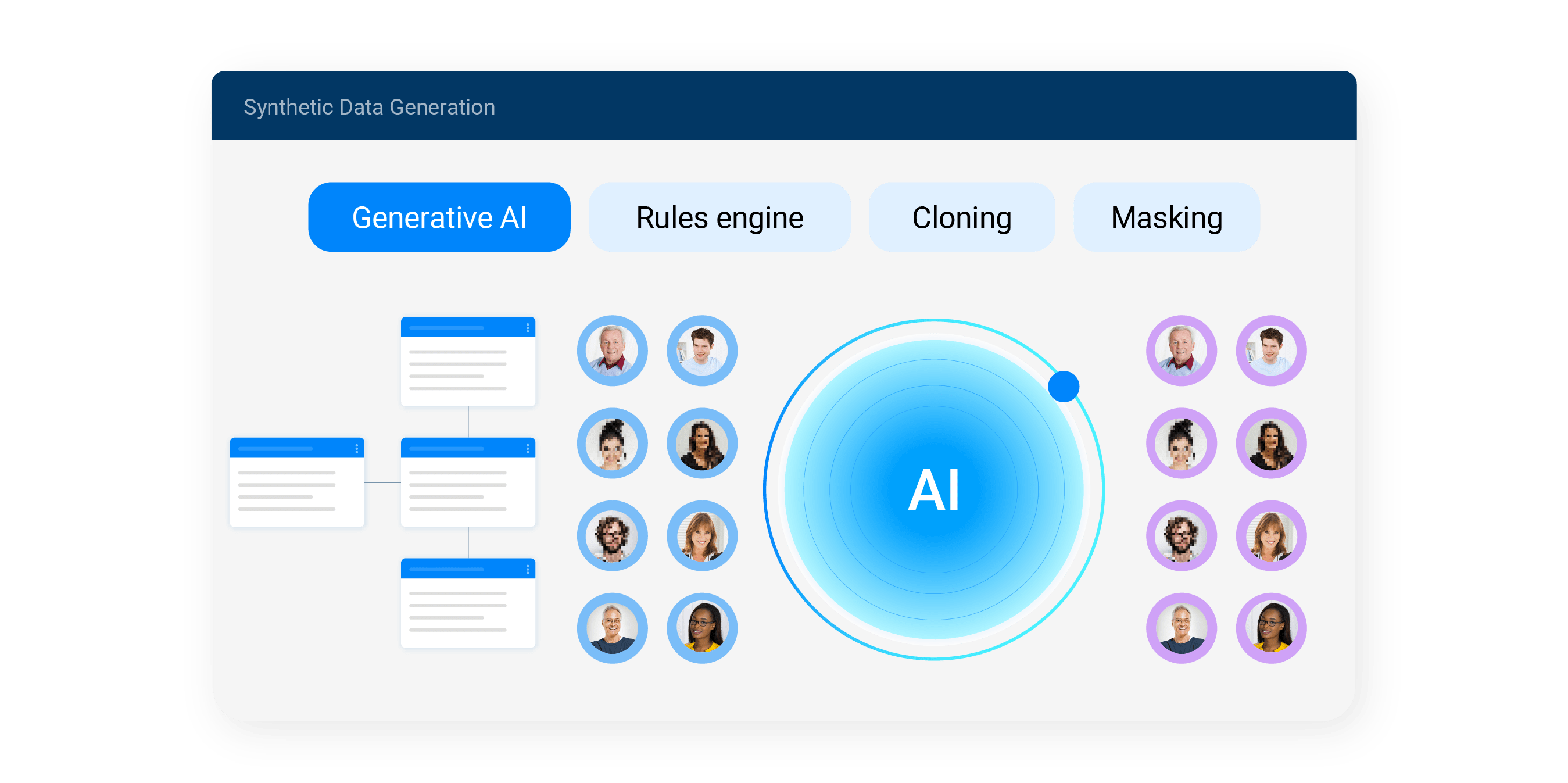Click the blue-ringed auburn-haired smiling woman avatar
The width and height of the screenshot is (1568, 783).
[702, 536]
